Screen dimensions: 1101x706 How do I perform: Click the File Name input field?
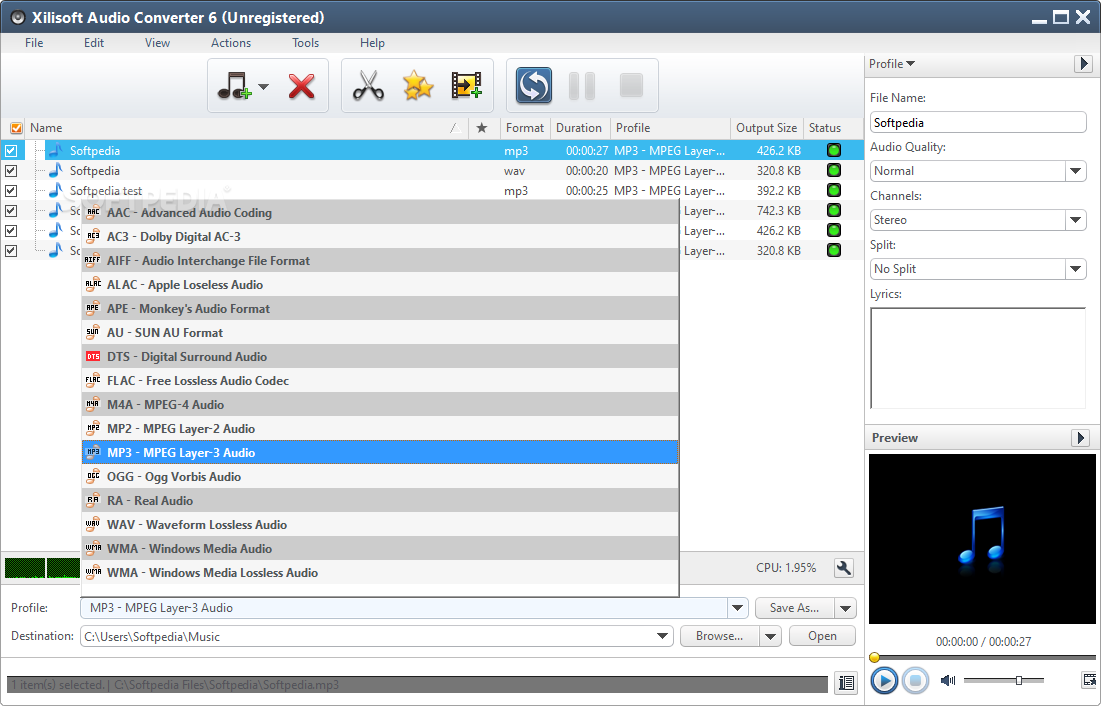click(x=978, y=122)
